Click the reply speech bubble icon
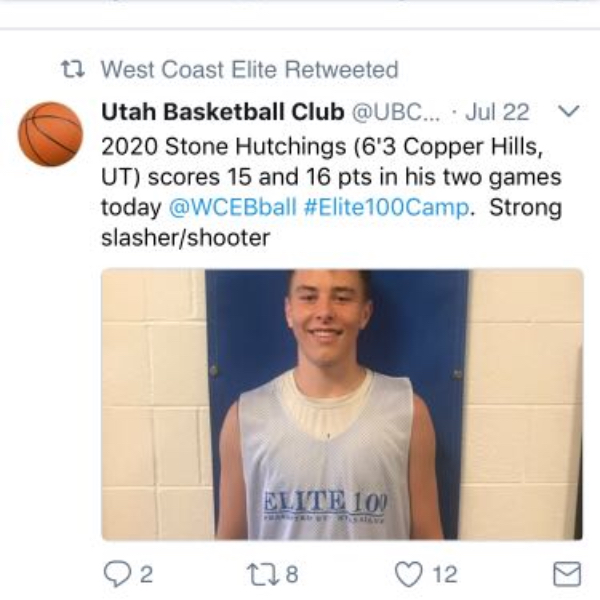The width and height of the screenshot is (600, 600). coord(118,574)
